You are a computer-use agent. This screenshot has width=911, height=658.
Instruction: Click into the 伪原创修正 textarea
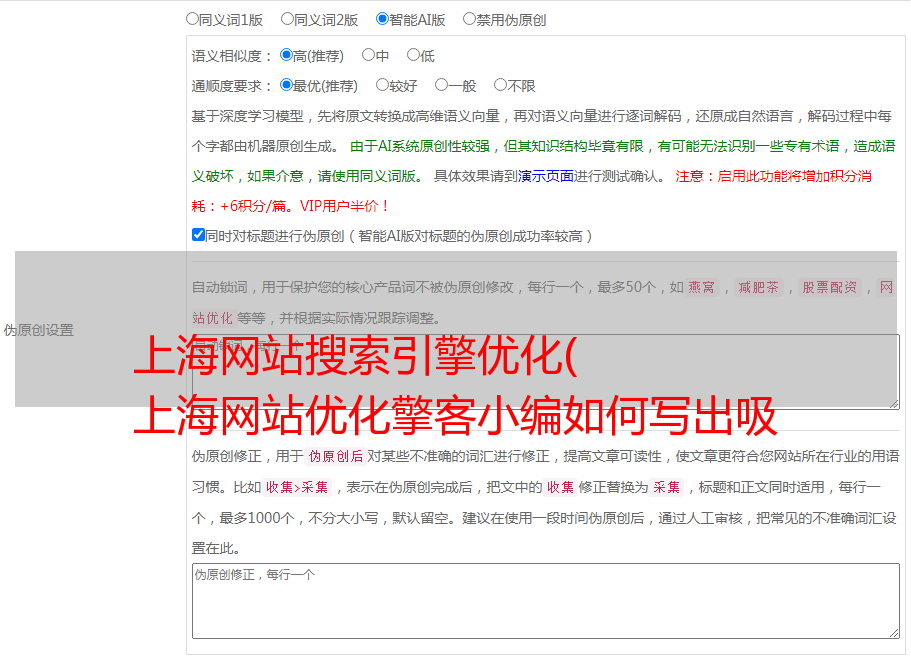coord(546,601)
